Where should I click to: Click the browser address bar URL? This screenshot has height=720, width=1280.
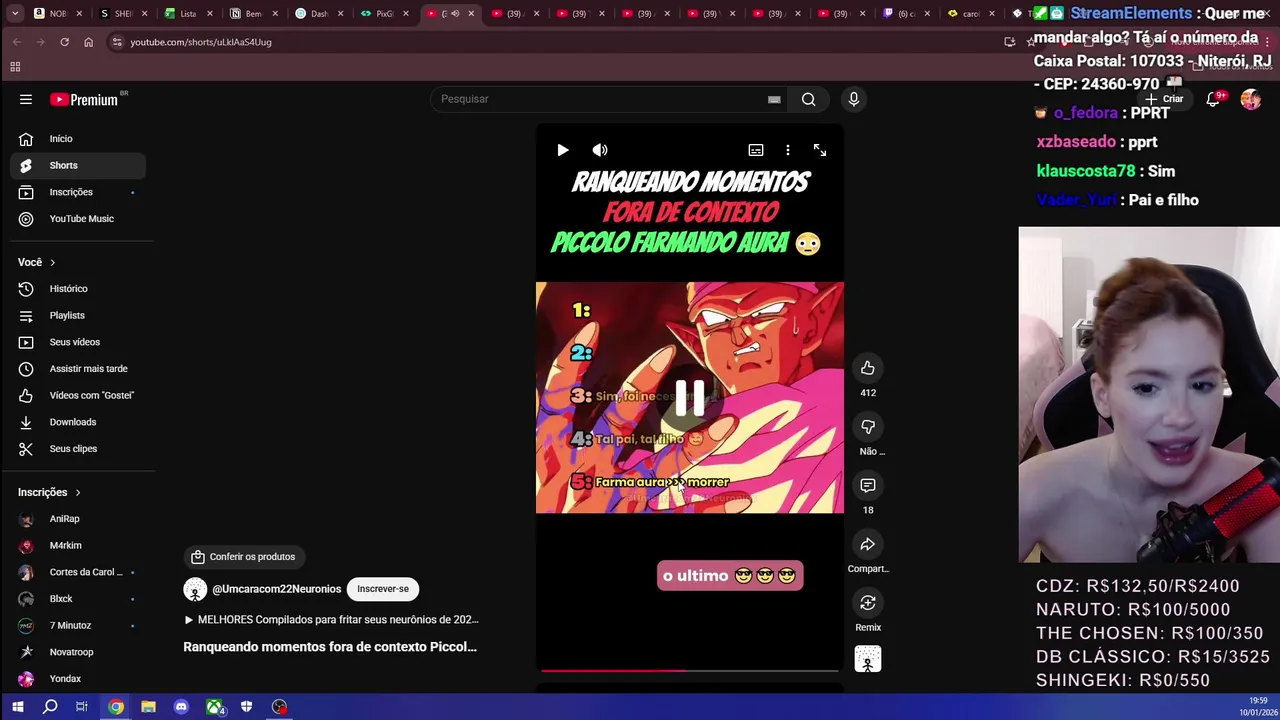point(200,42)
